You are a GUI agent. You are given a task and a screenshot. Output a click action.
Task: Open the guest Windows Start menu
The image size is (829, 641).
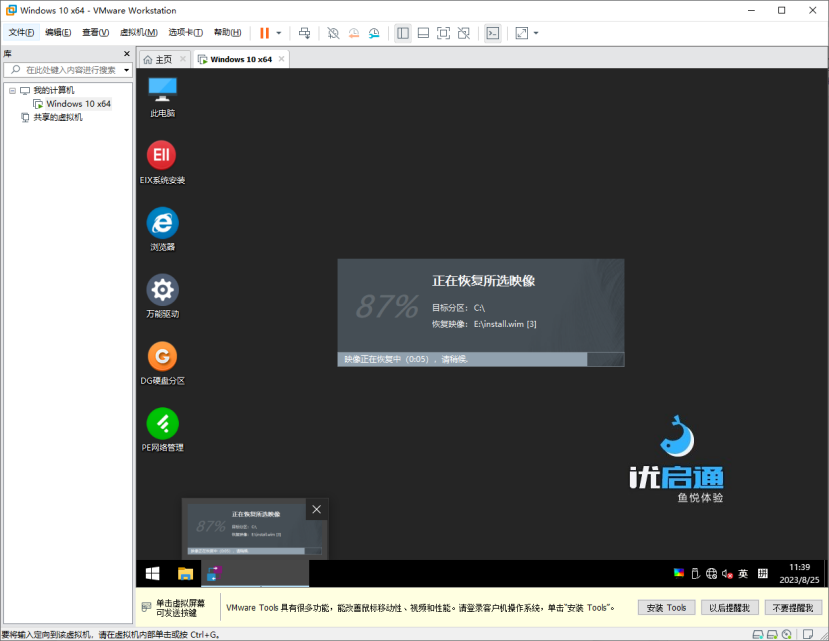153,574
